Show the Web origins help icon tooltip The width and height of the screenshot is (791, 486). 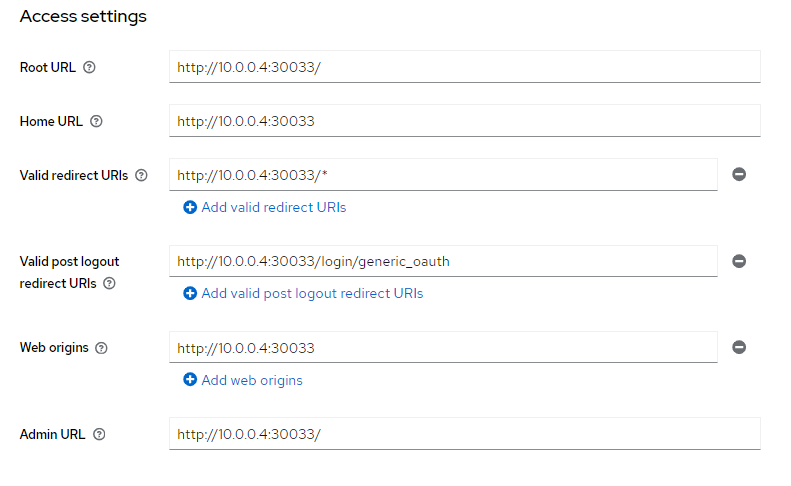[x=101, y=348]
